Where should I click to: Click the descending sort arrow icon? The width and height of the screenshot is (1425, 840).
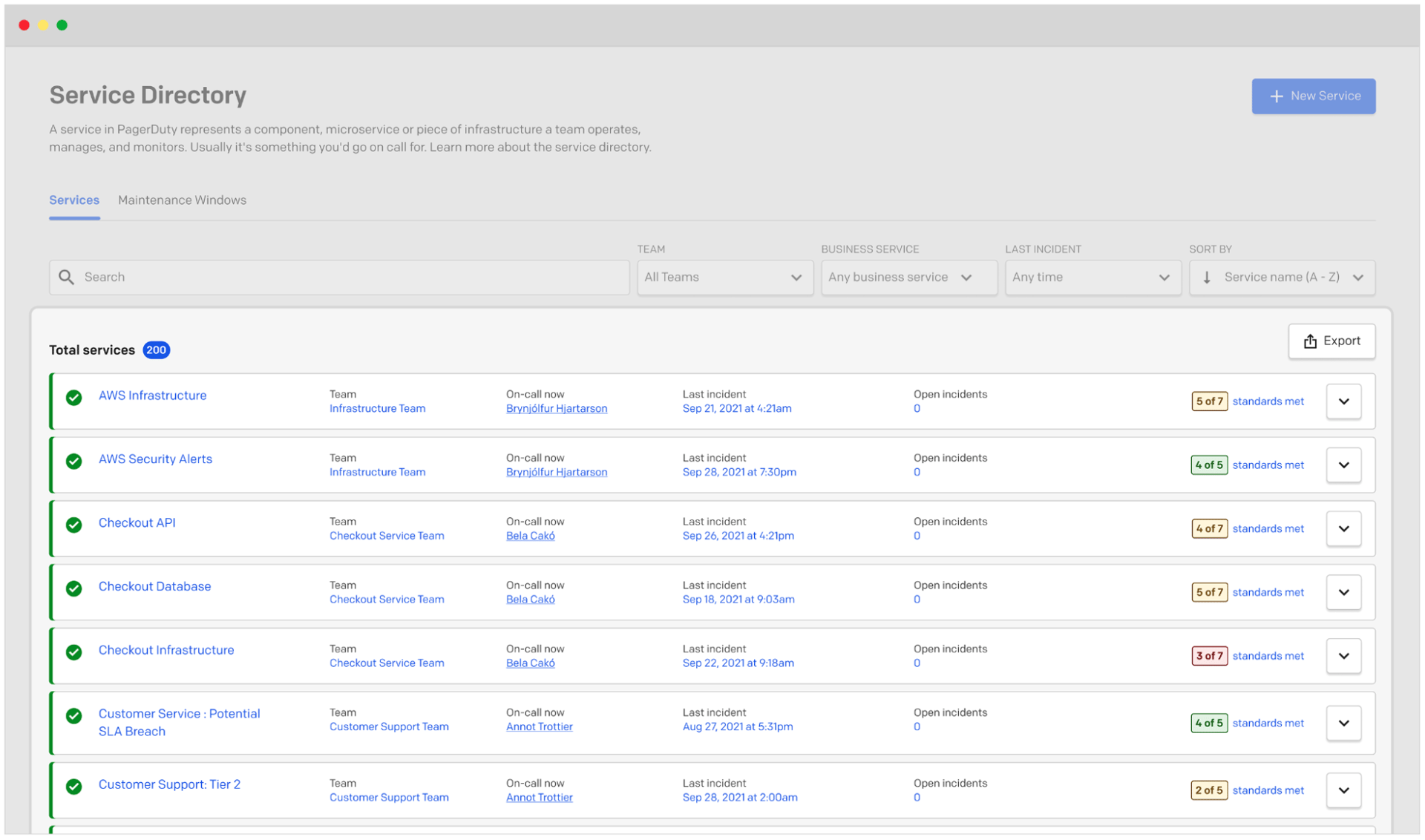[x=1206, y=277]
